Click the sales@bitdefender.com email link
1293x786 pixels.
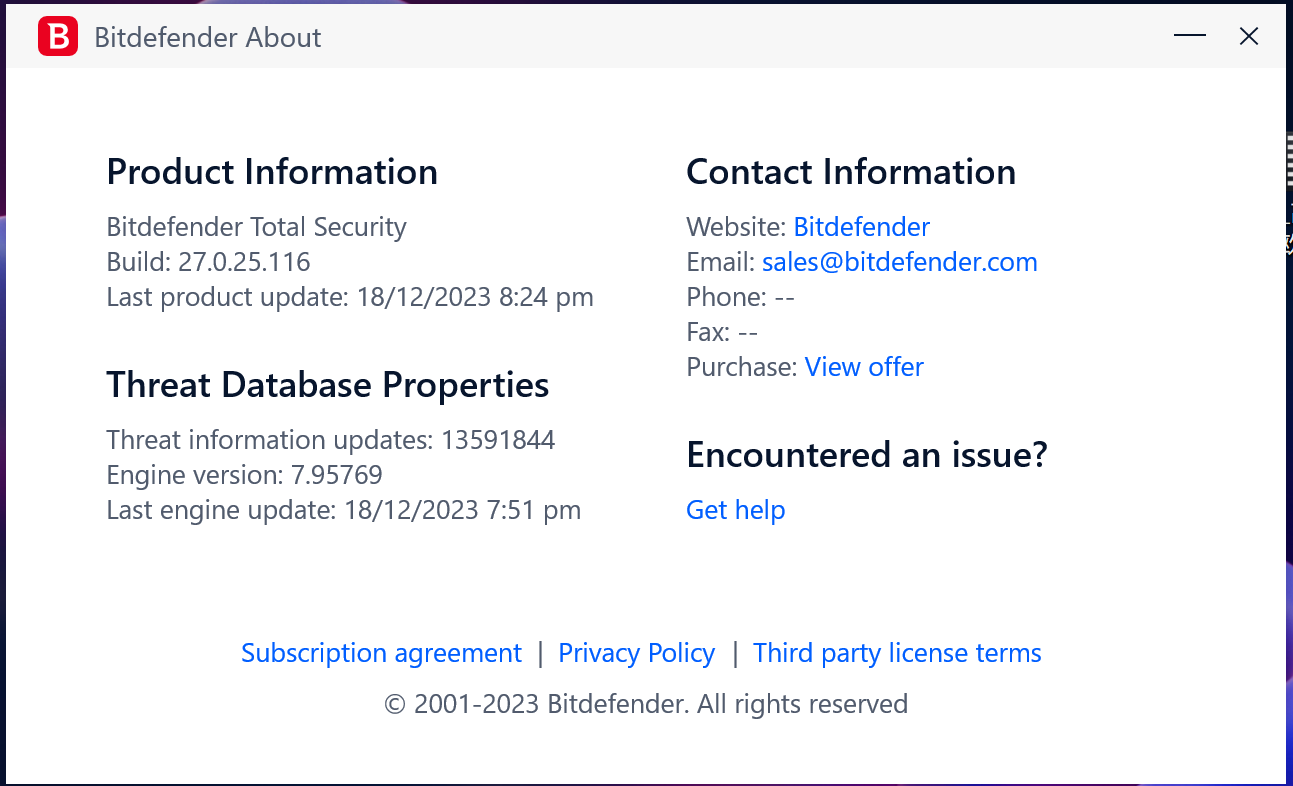point(899,262)
